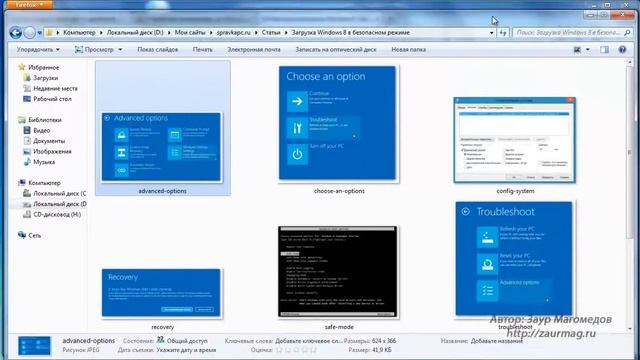The height and width of the screenshot is (360, 640).
Task: Click the advanced-options file name label
Action: coord(162,191)
